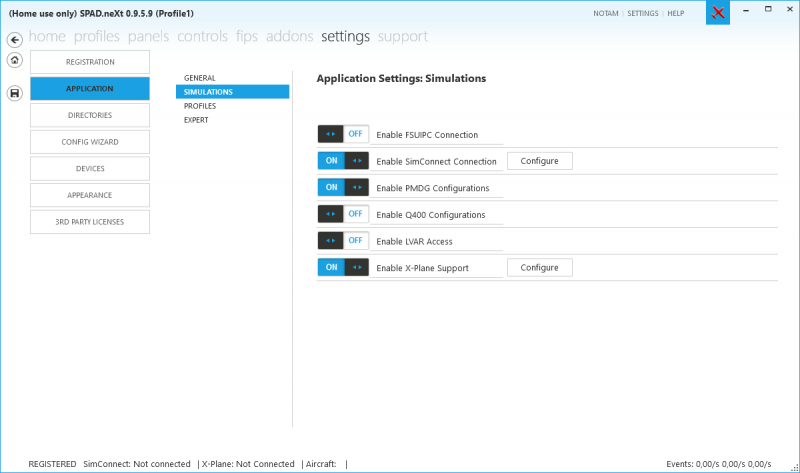Click the back arrow icon
The width and height of the screenshot is (800, 473).
[15, 39]
